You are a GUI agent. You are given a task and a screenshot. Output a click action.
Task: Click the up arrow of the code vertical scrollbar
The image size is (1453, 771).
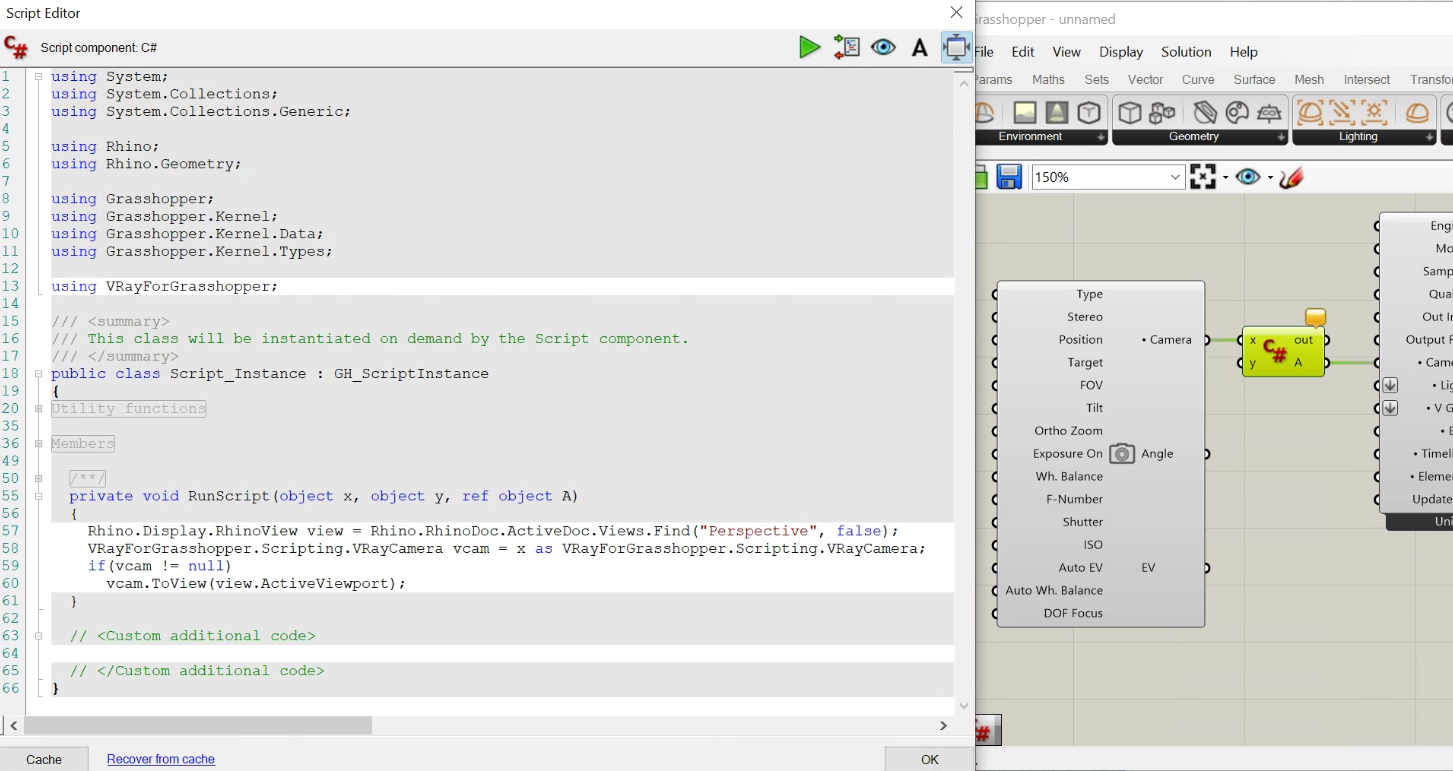point(964,84)
